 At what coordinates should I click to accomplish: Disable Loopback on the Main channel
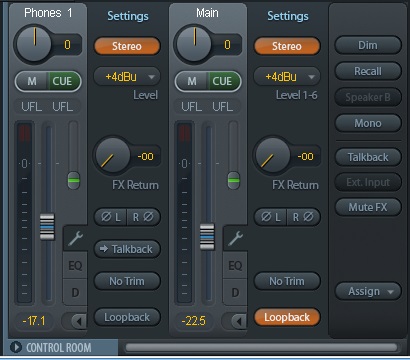(287, 317)
